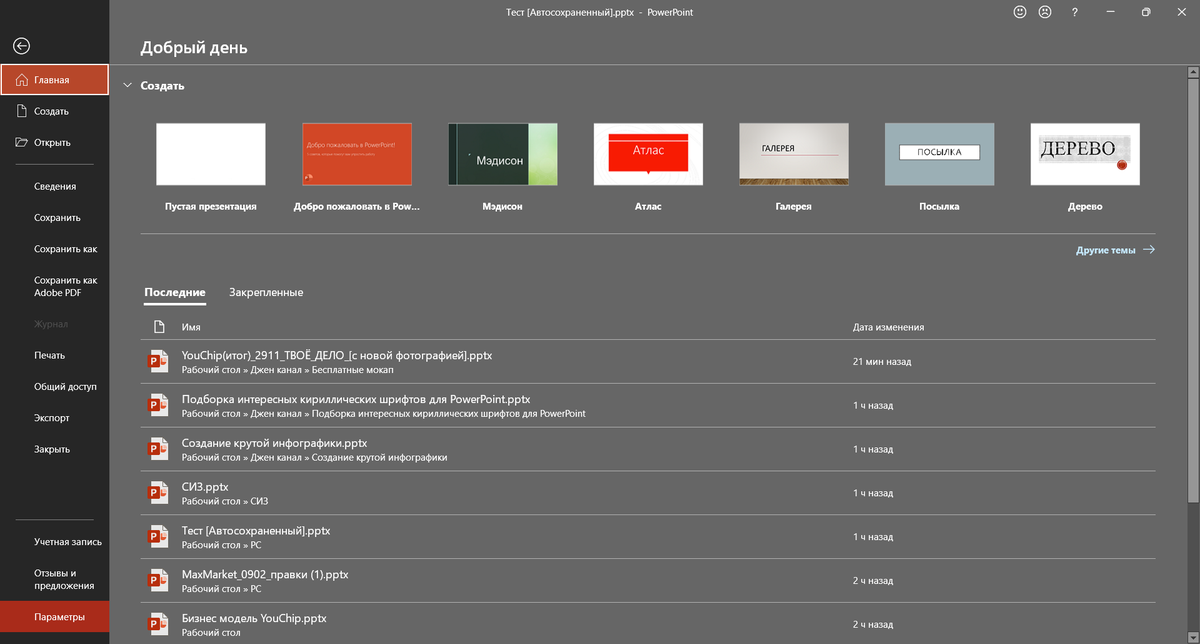
Task: Choose the Галерея theme thumbnail
Action: click(794, 154)
